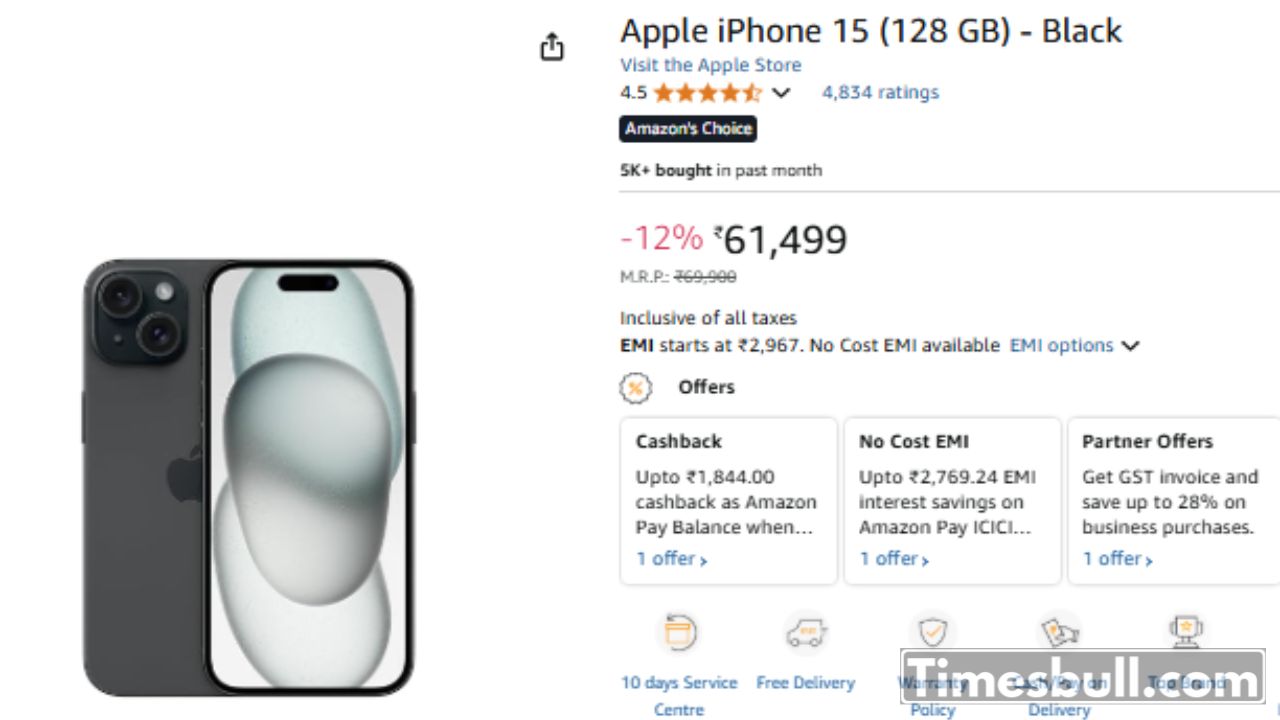Open the No Cost EMI 1 offer link

[x=894, y=559]
